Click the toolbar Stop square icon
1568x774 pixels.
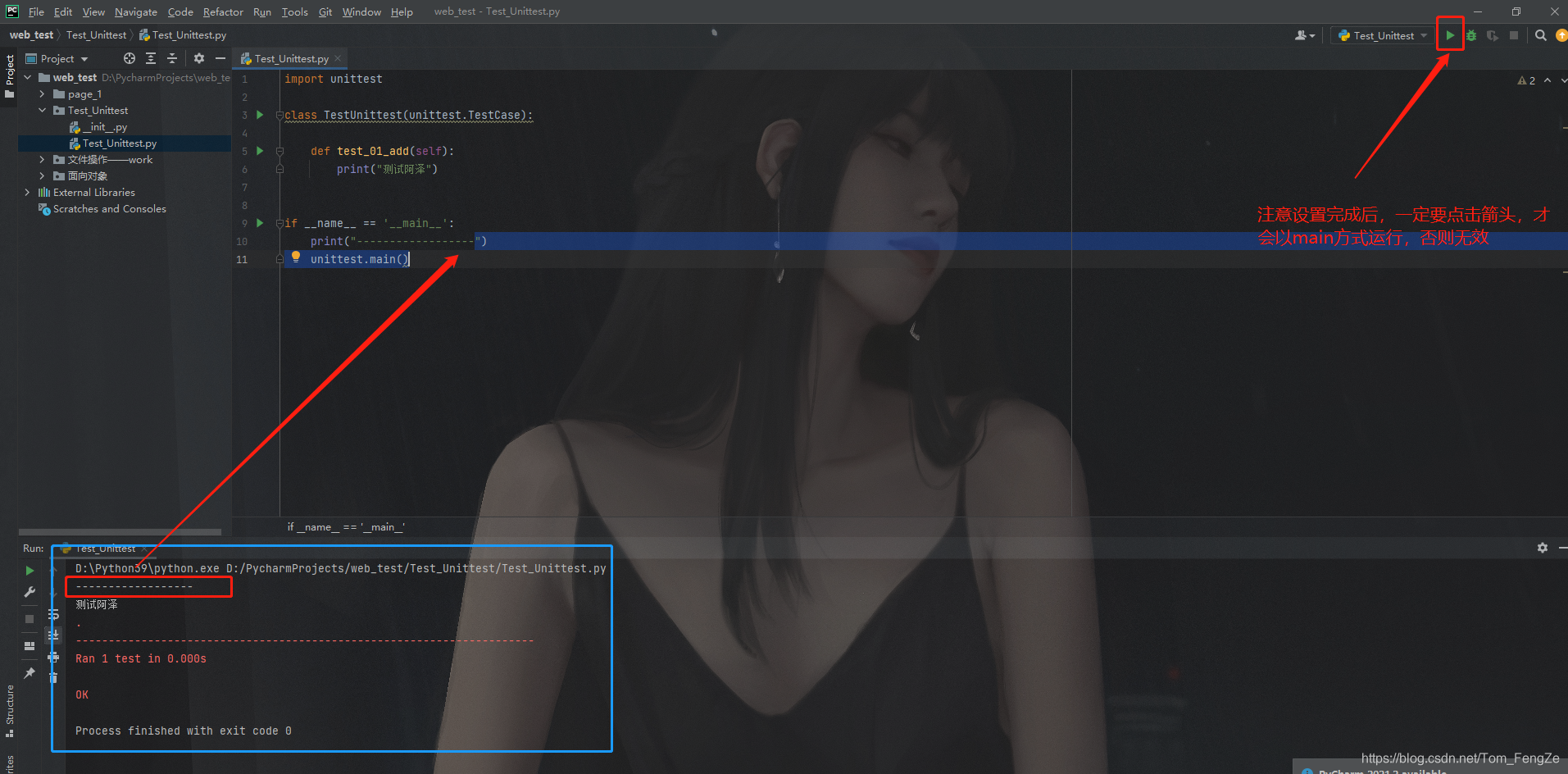click(x=1514, y=35)
